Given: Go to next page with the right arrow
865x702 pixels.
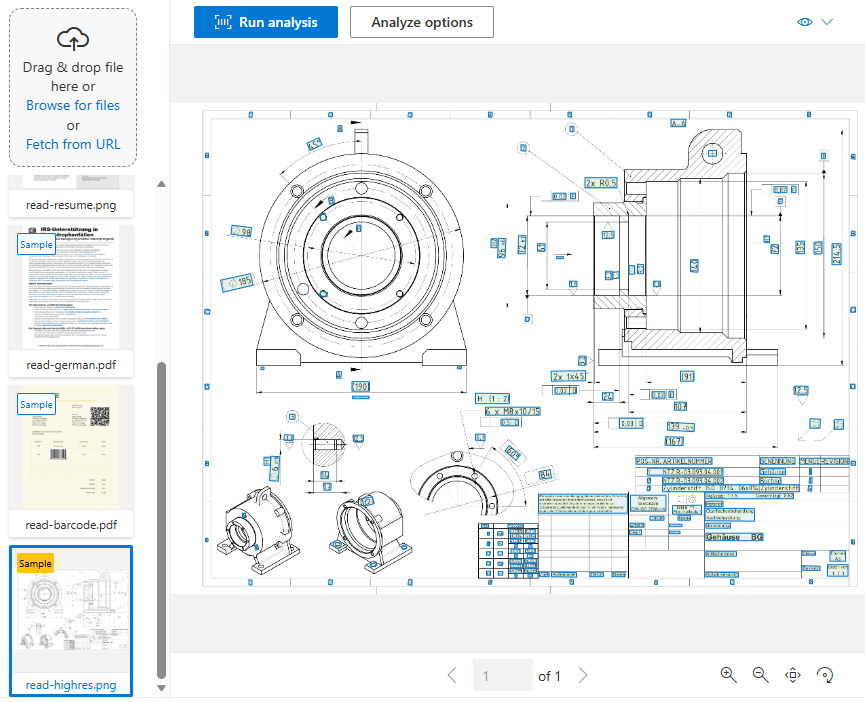Looking at the screenshot, I should 583,675.
